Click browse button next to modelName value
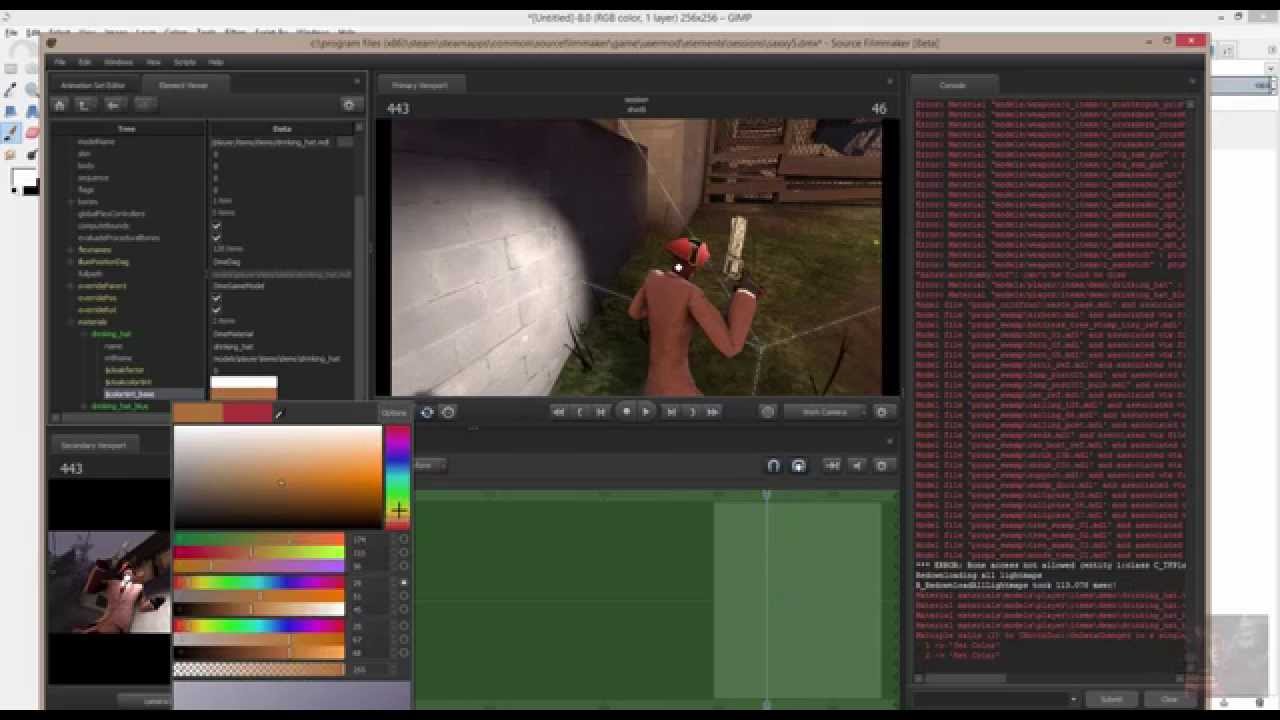 (345, 142)
